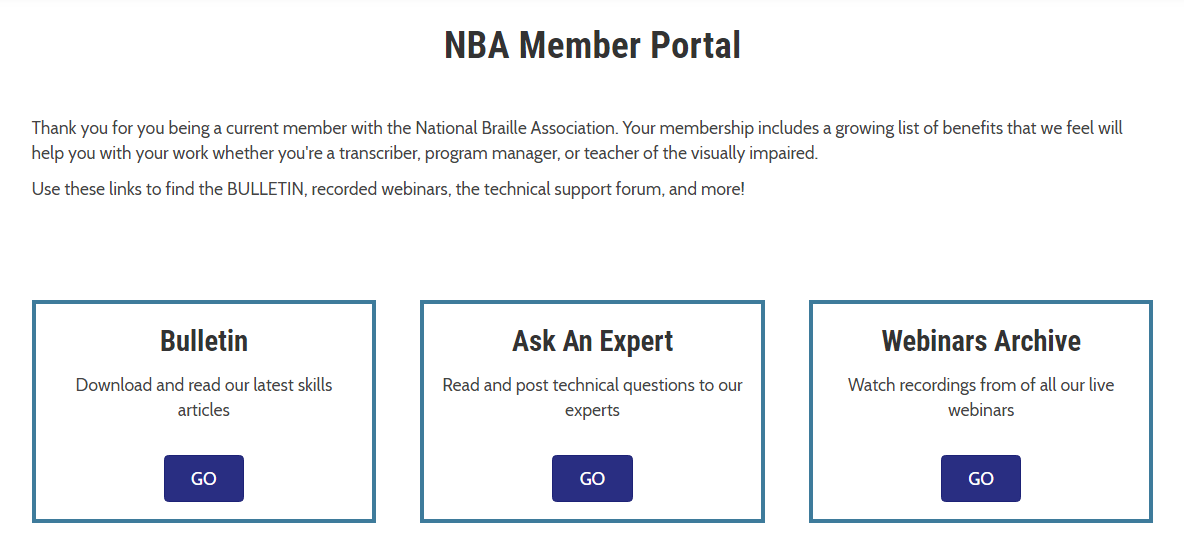
Task: Click the Bulletin card box
Action: point(204,411)
